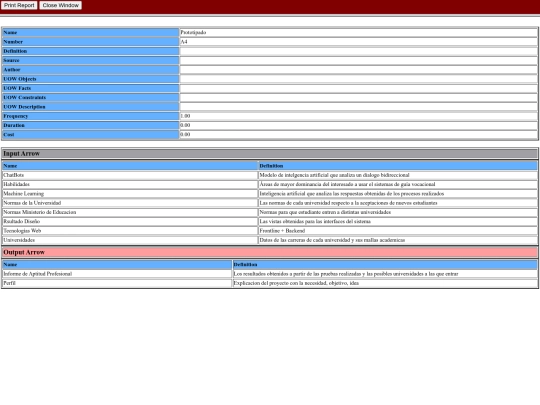Image resolution: width=540 pixels, height=405 pixels.
Task: Click the Output Arrow table Name header
Action: [x=117, y=264]
